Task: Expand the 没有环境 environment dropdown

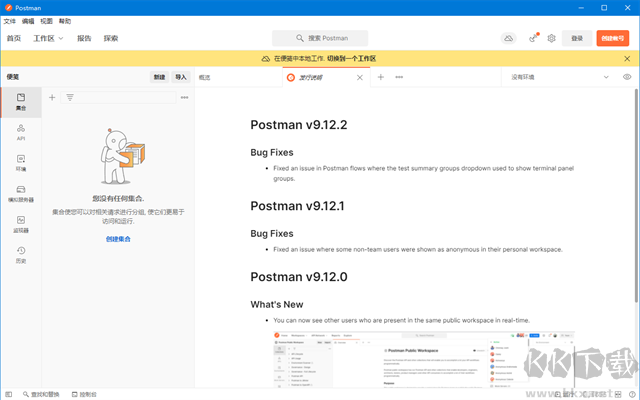Action: tap(560, 77)
